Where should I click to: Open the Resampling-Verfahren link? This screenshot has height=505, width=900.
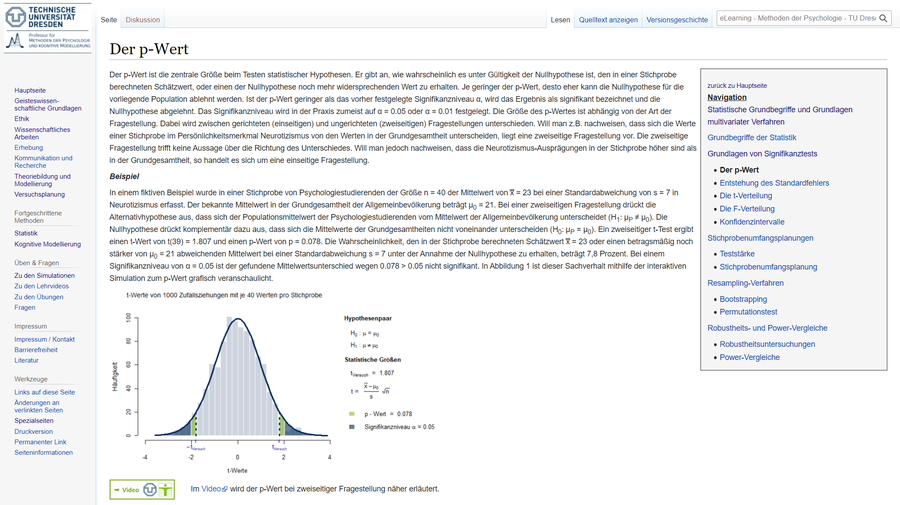tap(745, 283)
